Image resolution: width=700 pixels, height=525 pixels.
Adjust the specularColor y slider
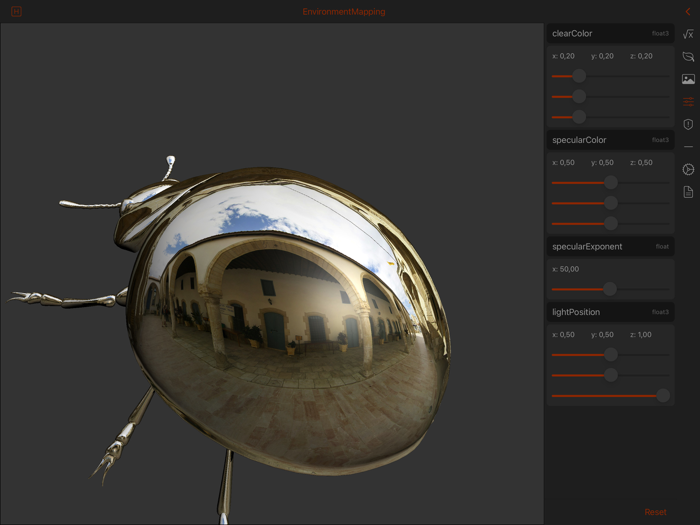[x=611, y=203]
